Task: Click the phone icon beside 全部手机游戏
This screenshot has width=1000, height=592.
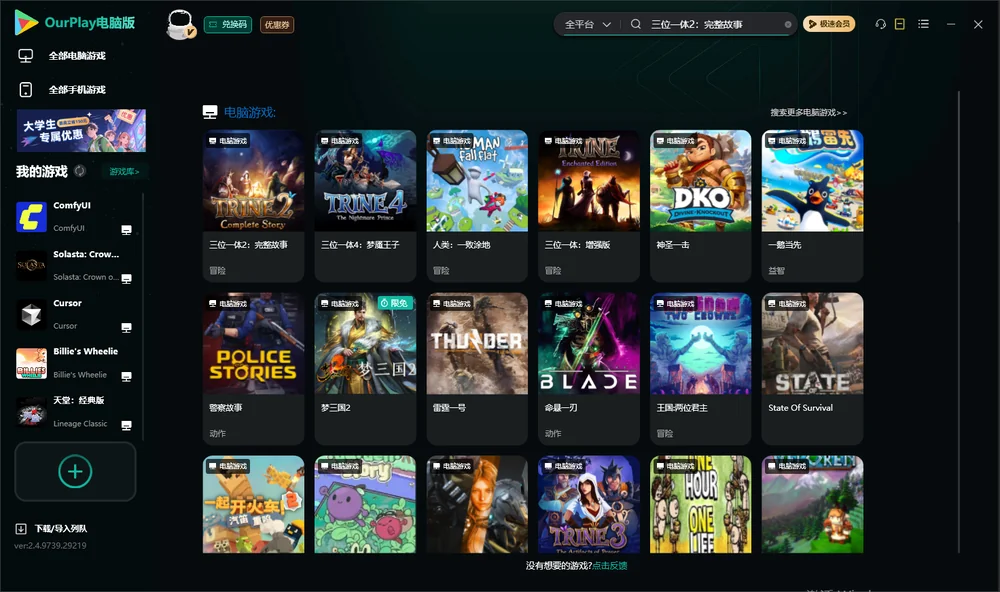Action: coord(26,89)
